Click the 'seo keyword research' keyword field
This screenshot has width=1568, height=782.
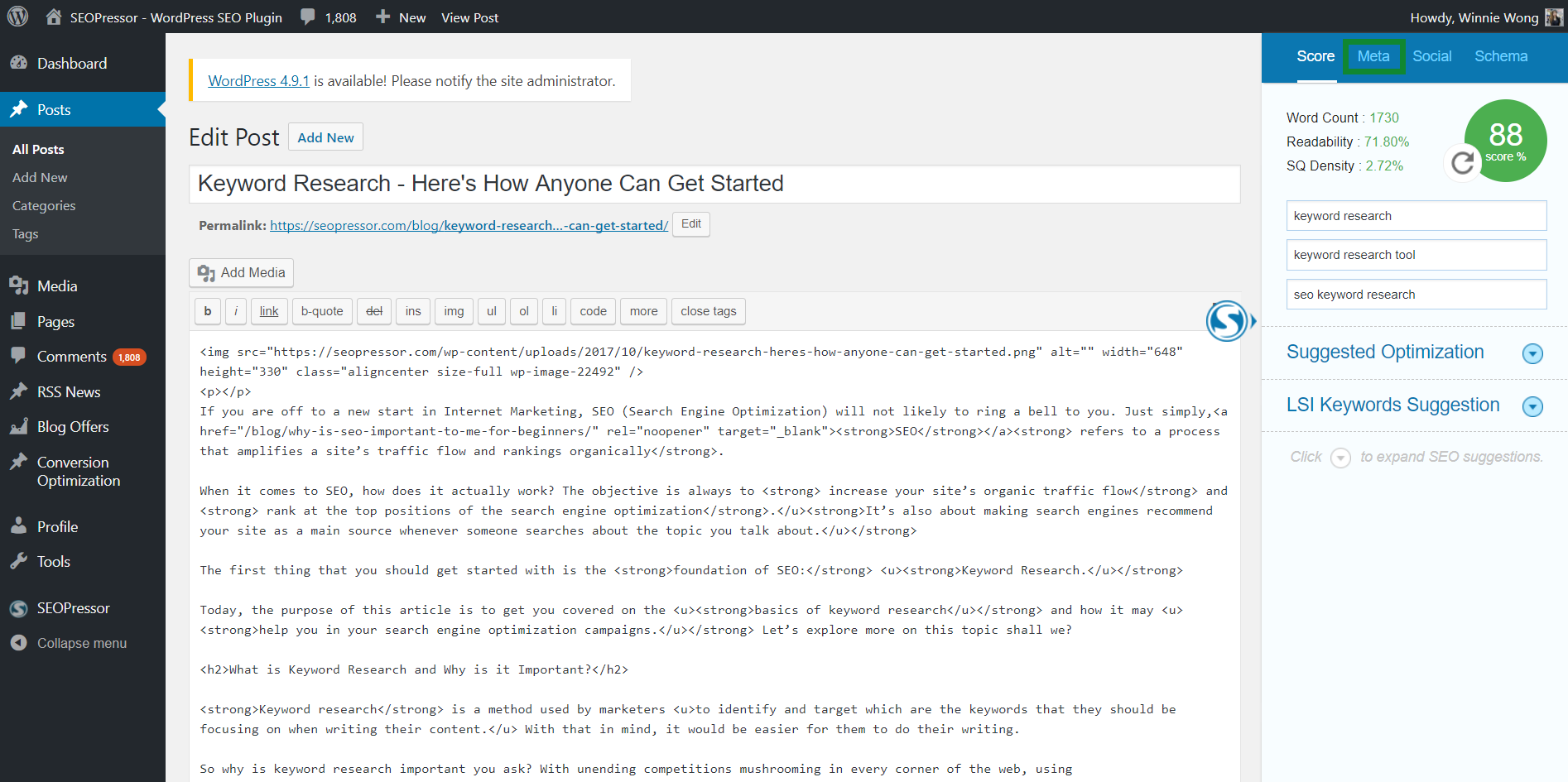point(1416,295)
